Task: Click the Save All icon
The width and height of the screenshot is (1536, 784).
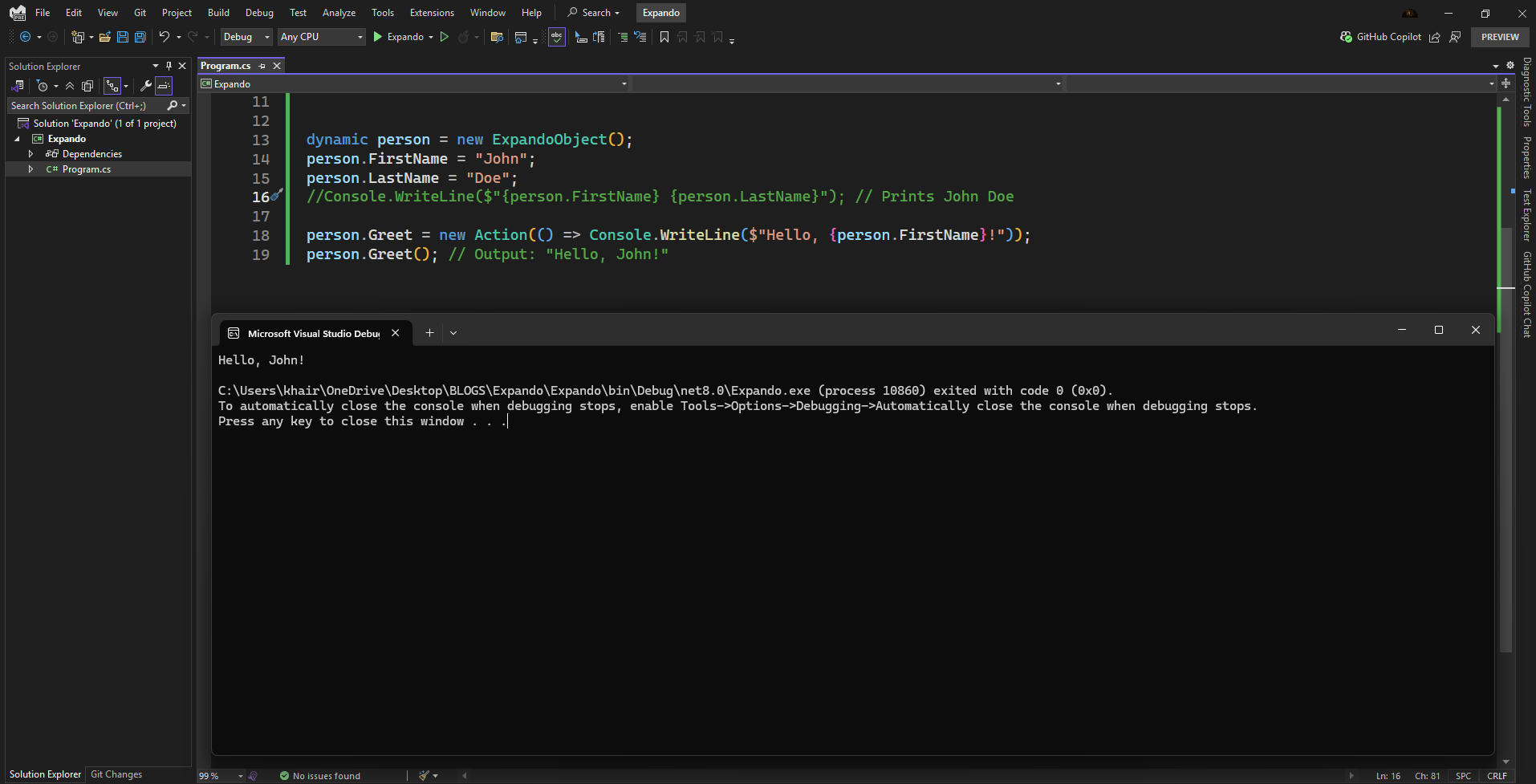Action: 140,37
